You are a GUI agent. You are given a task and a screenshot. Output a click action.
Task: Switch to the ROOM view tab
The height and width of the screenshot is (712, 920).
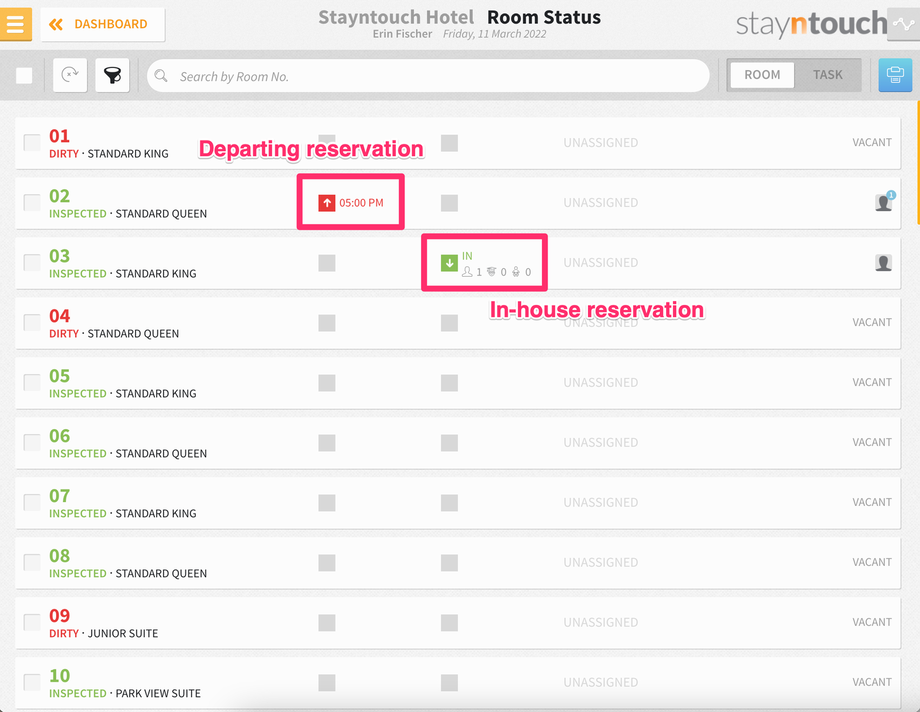point(762,75)
